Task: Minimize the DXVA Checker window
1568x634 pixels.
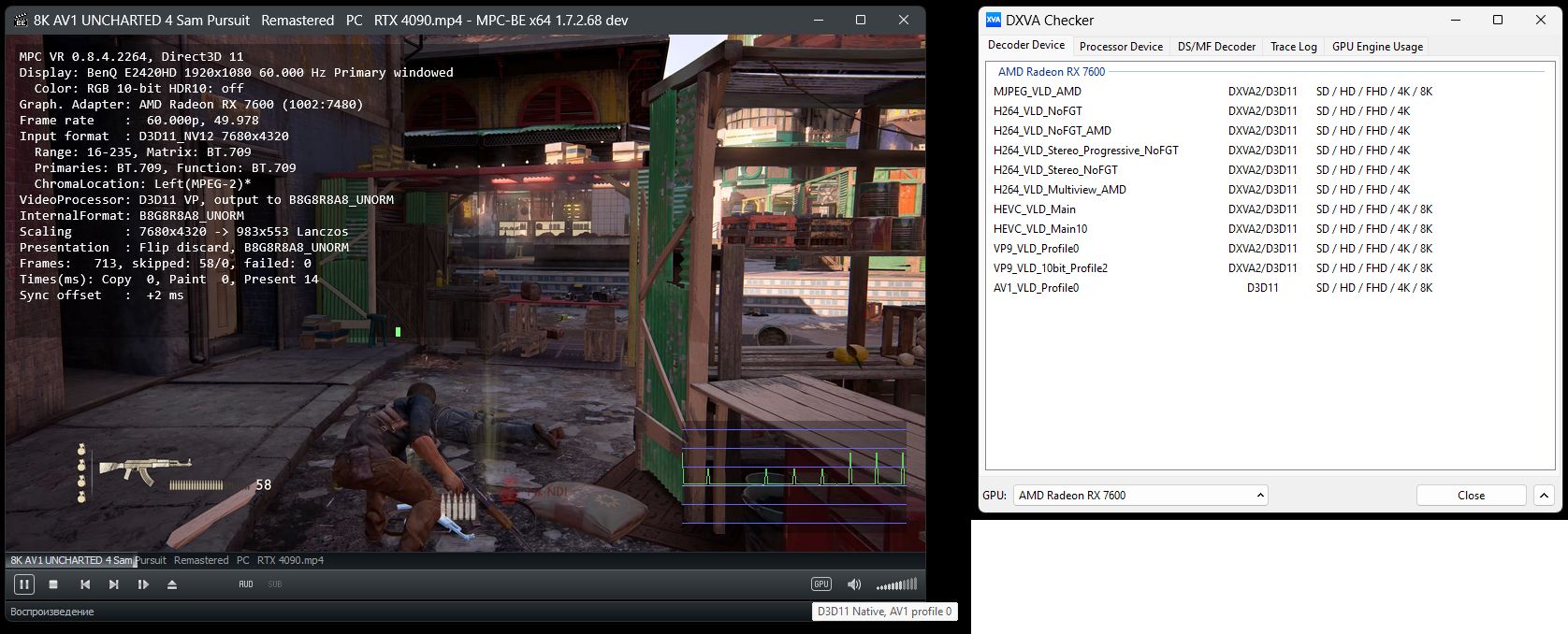Action: (x=1456, y=20)
